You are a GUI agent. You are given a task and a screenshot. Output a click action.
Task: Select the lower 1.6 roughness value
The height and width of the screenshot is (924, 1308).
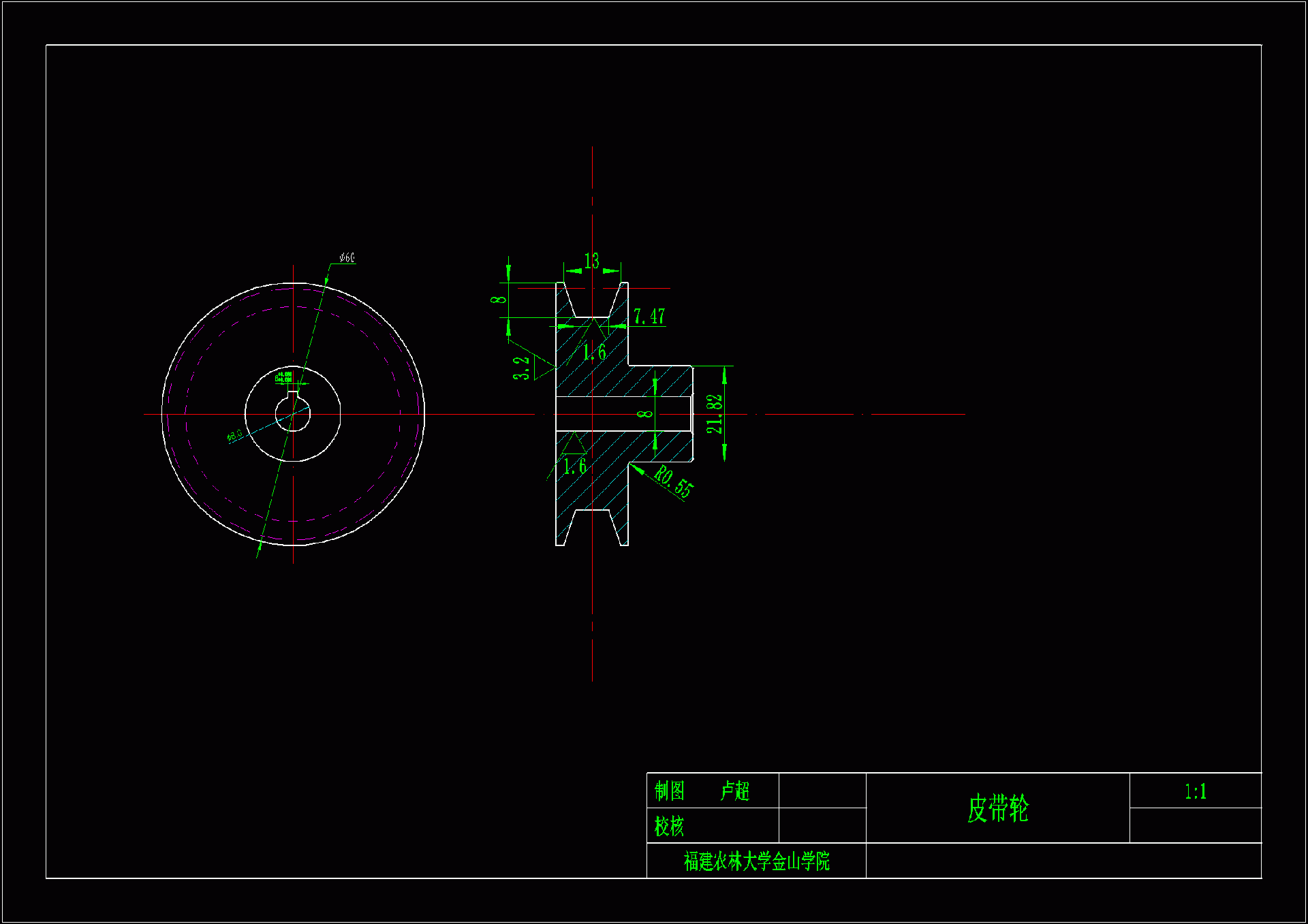pyautogui.click(x=574, y=467)
